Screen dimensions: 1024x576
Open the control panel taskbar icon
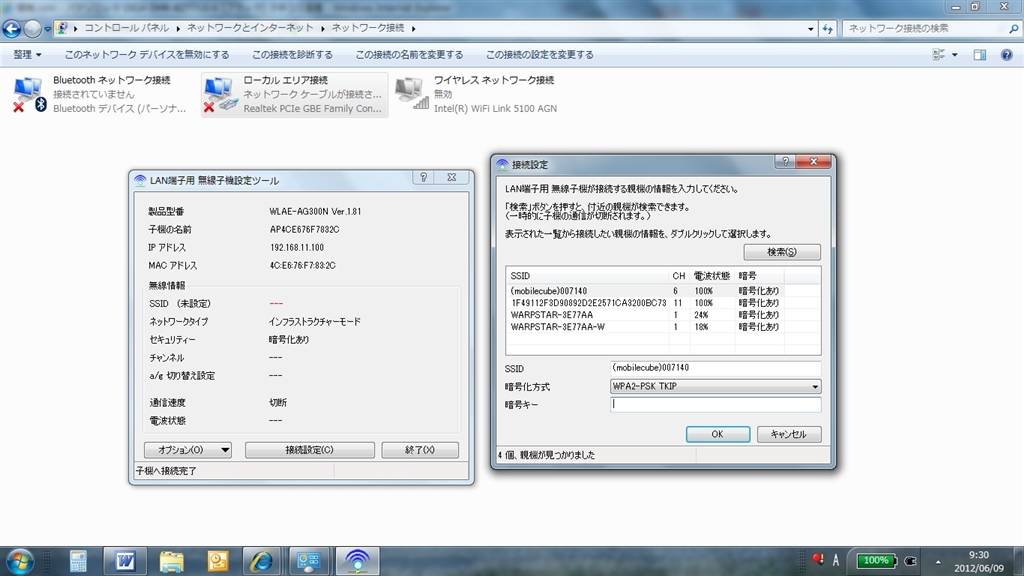point(308,562)
